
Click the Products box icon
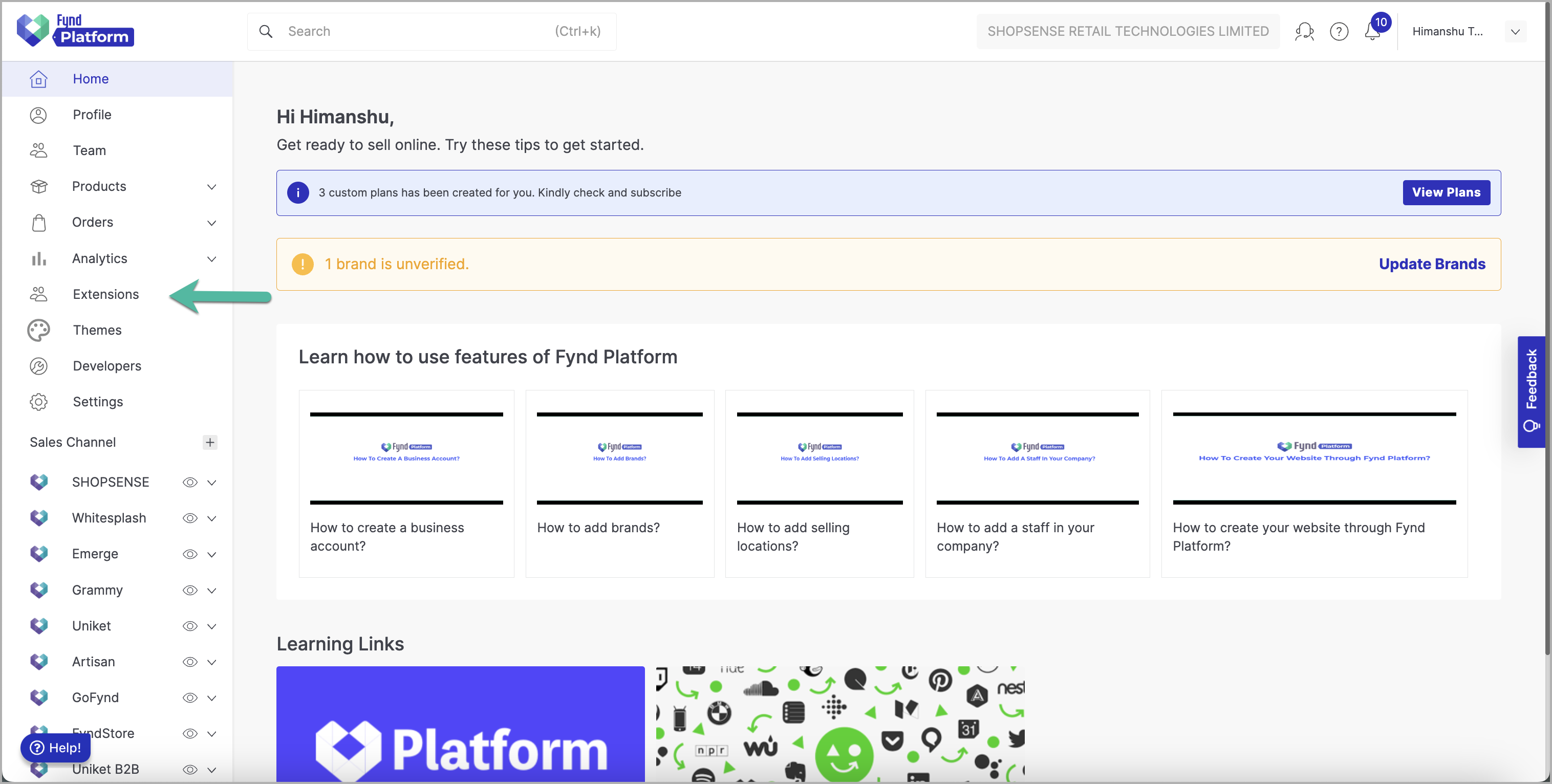38,187
